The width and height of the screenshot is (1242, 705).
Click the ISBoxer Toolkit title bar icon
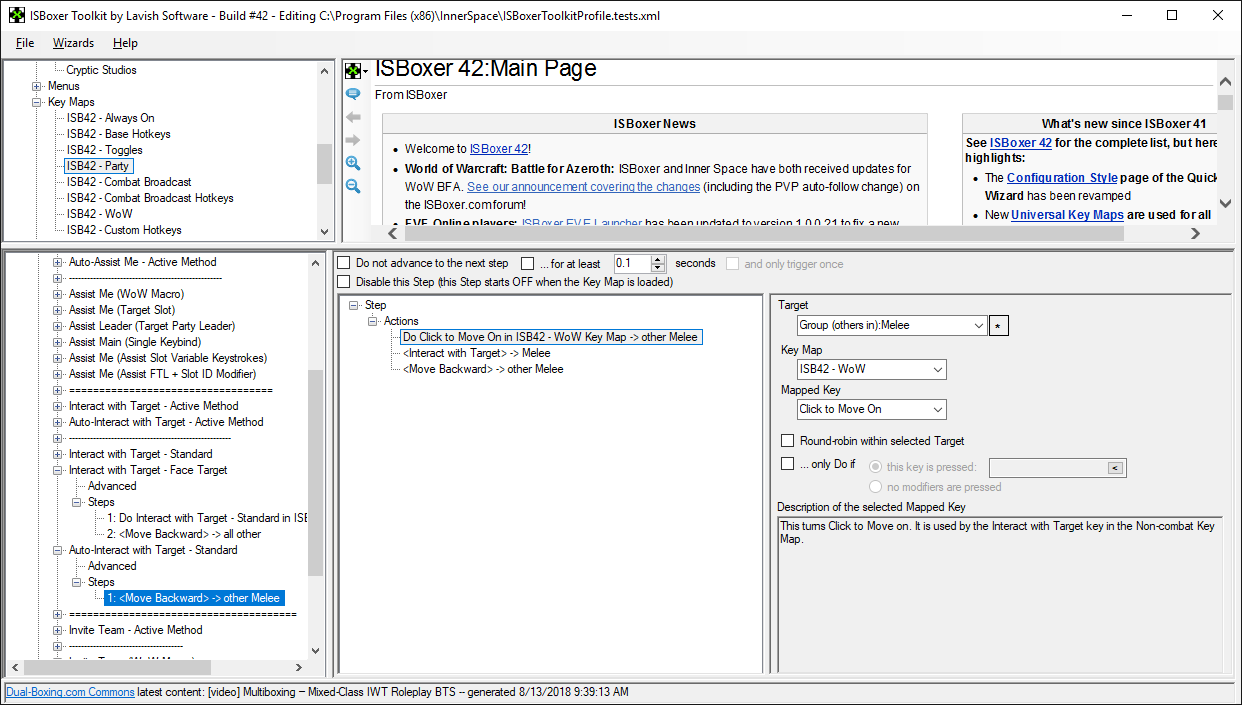pyautogui.click(x=17, y=16)
